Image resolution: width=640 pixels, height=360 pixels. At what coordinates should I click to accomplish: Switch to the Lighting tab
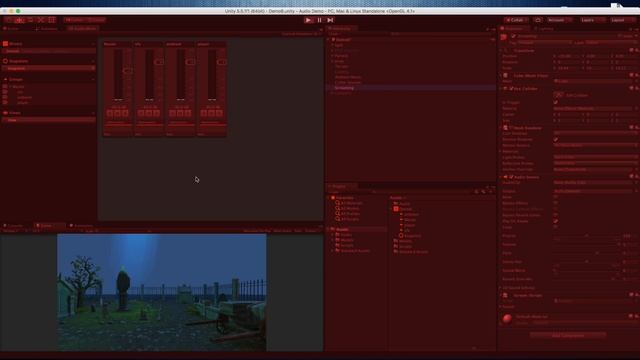[x=545, y=29]
